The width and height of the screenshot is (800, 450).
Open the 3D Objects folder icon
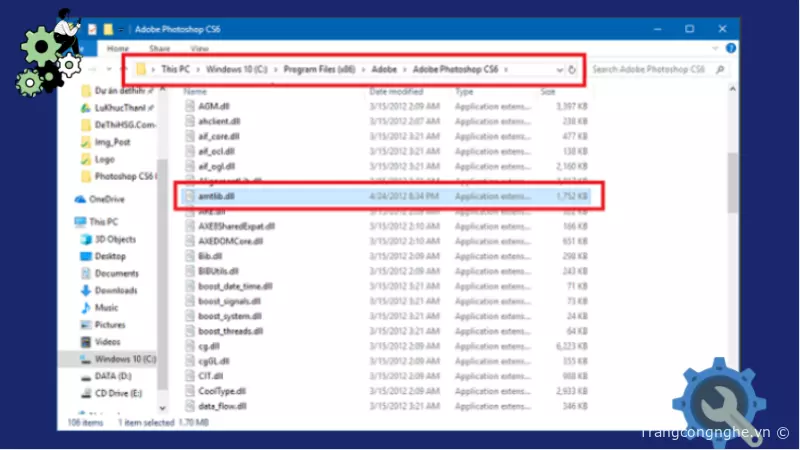coord(85,240)
